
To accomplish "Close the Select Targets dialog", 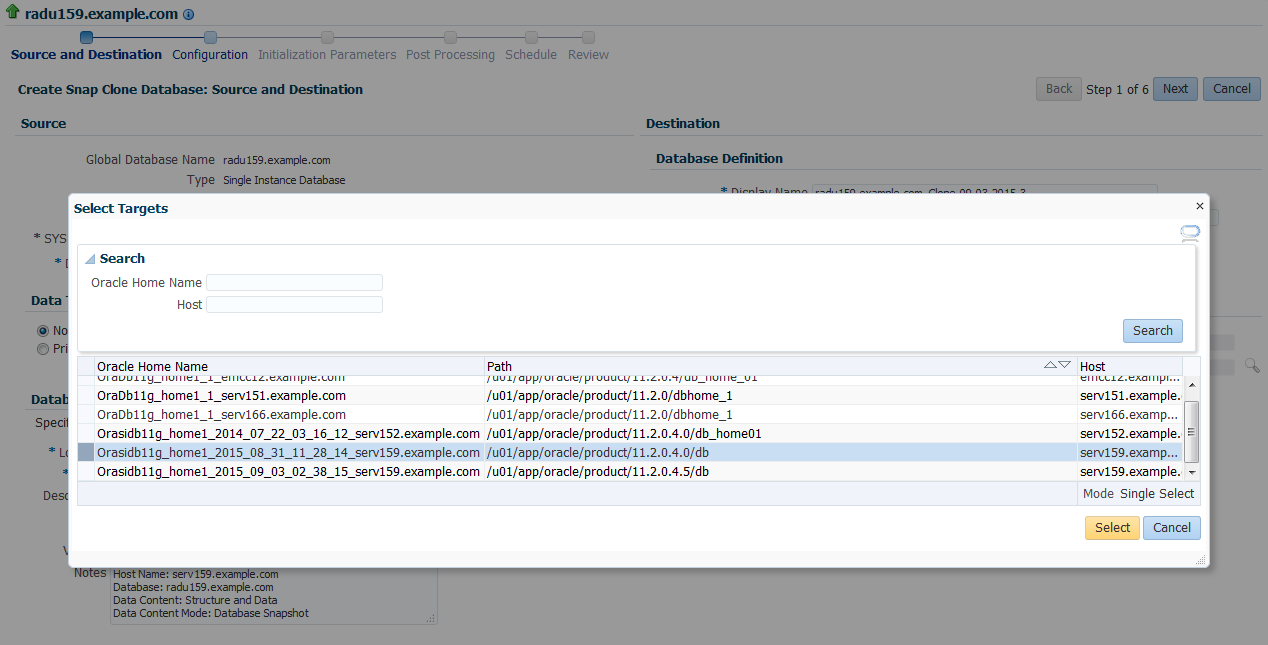I will [x=1200, y=206].
